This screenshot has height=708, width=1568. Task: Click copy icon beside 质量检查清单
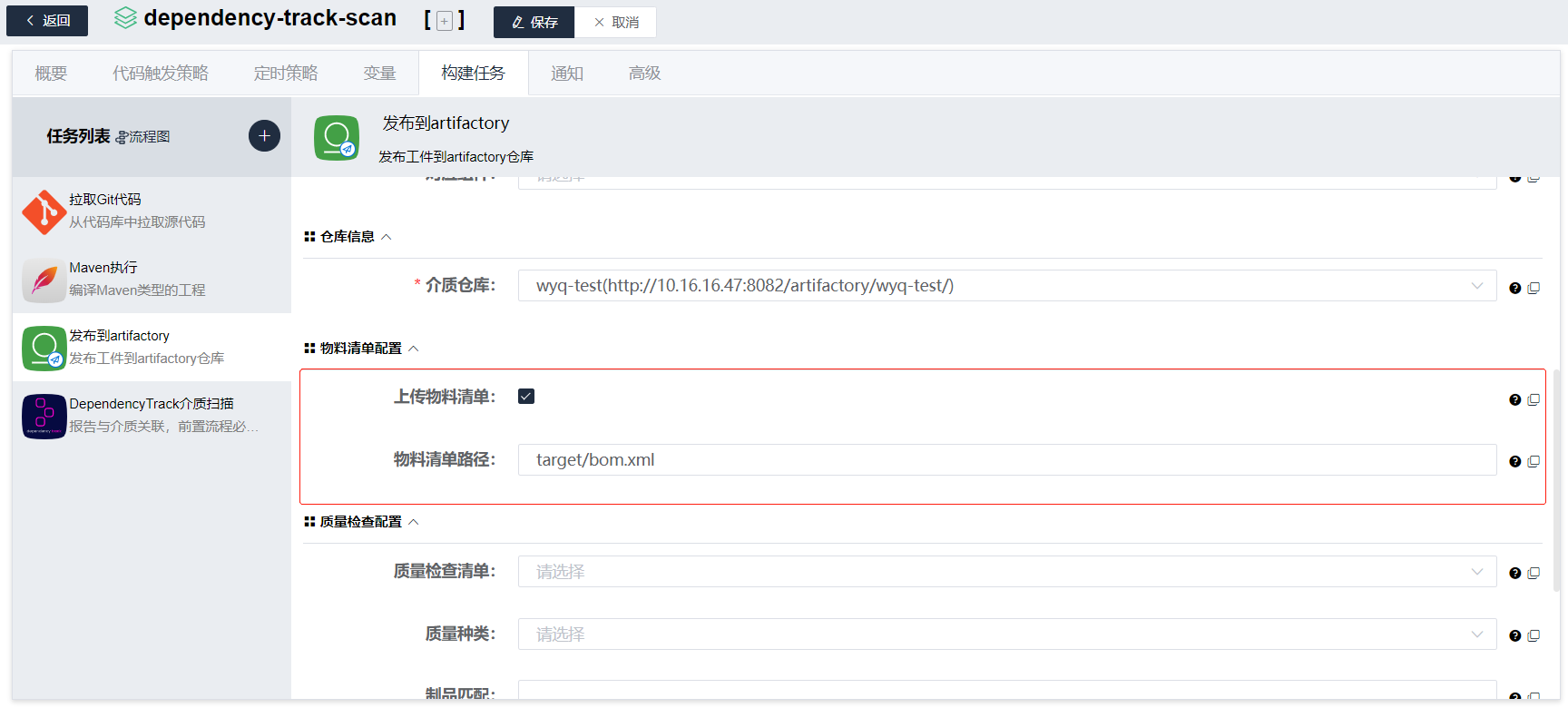pos(1534,573)
